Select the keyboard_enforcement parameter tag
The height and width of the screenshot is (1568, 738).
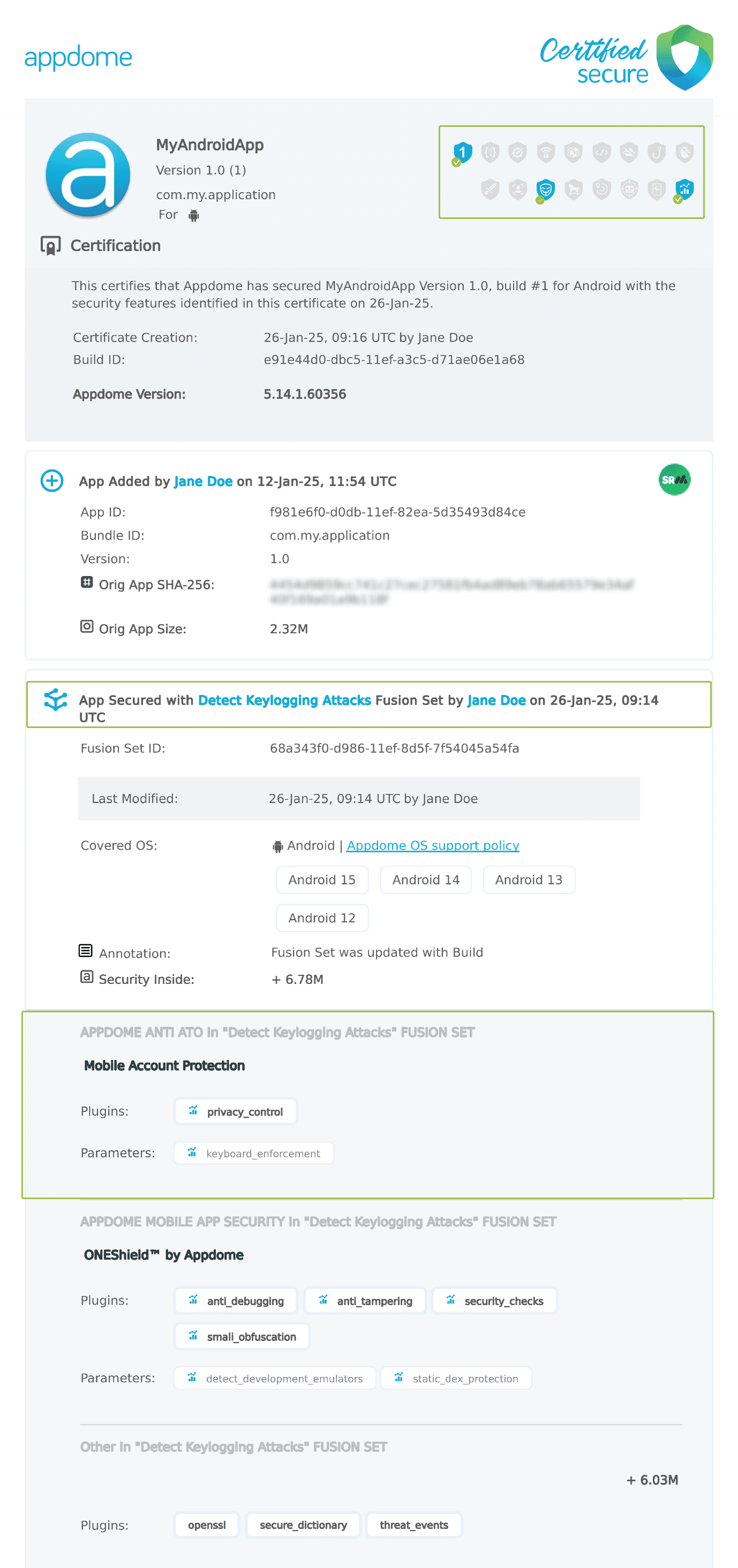coord(254,1154)
